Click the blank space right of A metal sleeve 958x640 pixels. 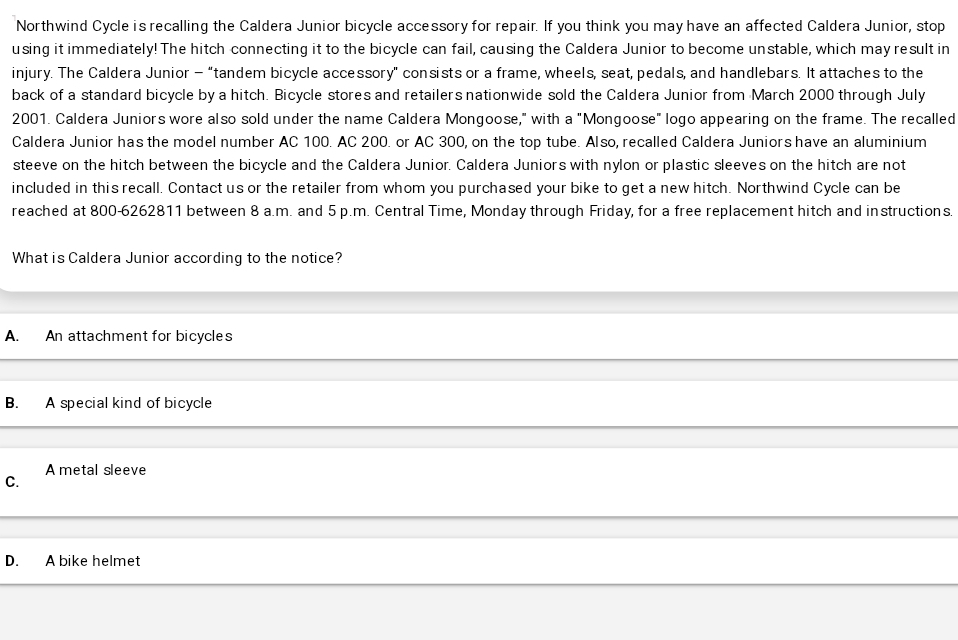coord(550,482)
